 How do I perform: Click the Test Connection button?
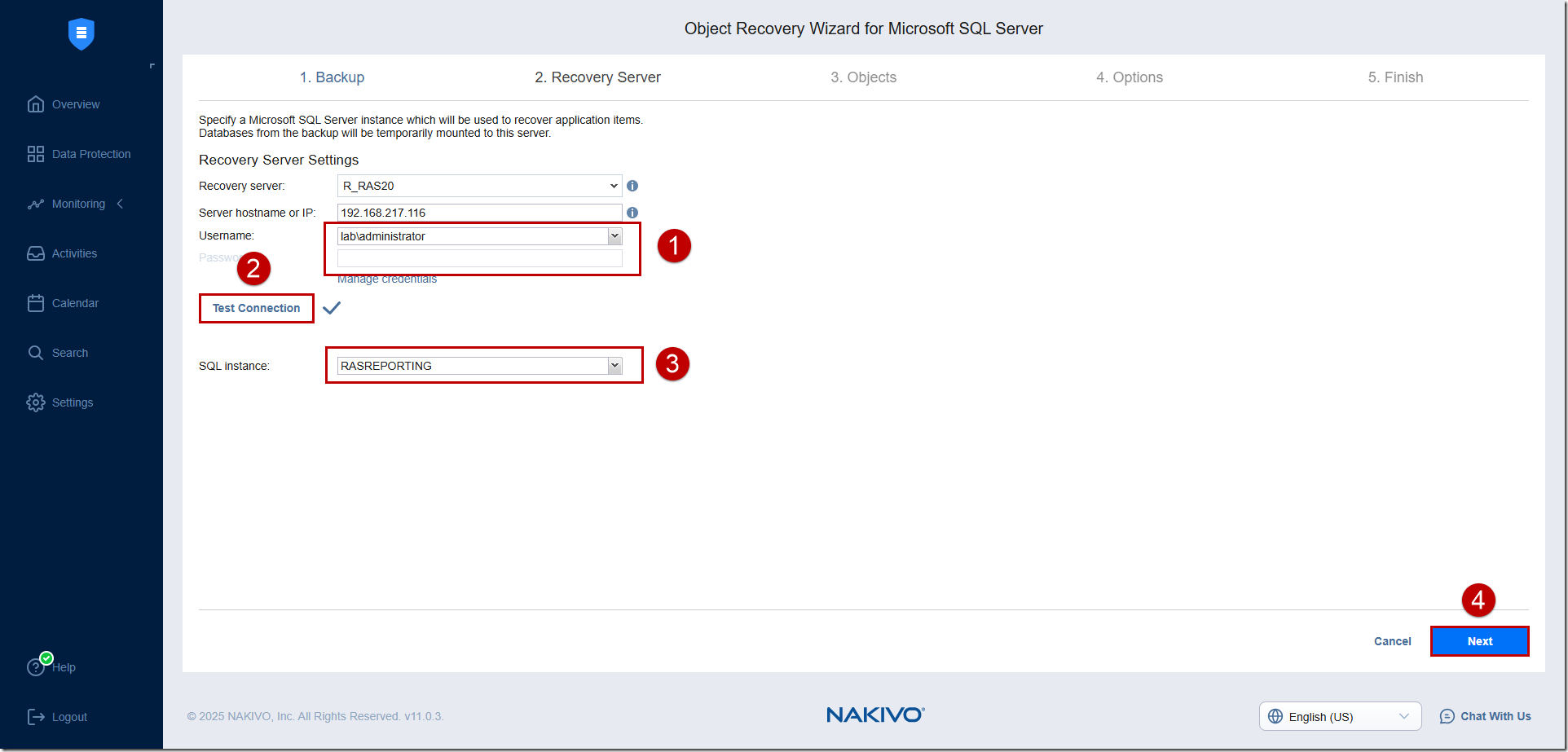click(x=257, y=308)
